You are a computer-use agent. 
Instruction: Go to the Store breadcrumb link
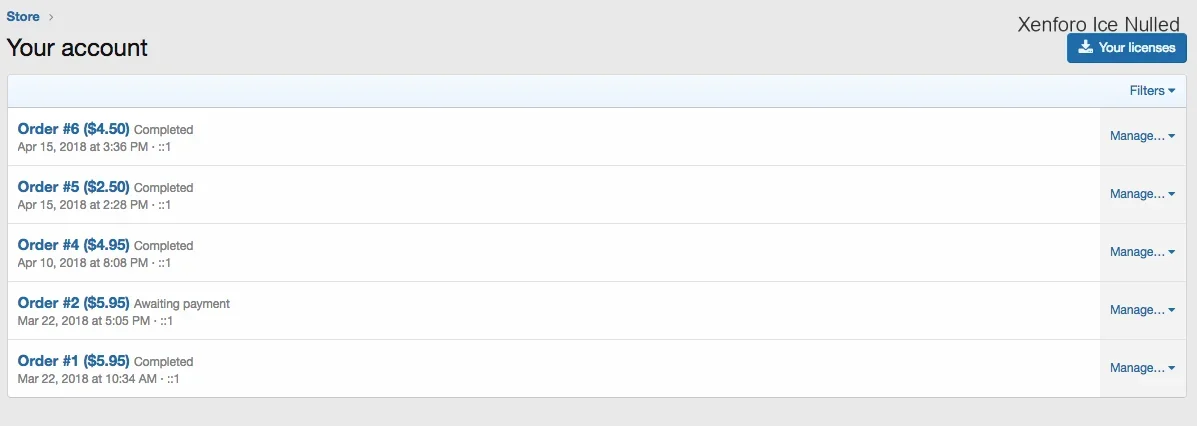point(23,16)
